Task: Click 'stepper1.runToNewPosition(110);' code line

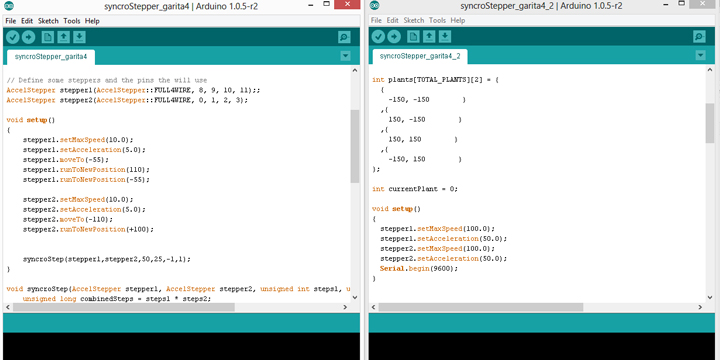Action: tap(86, 169)
